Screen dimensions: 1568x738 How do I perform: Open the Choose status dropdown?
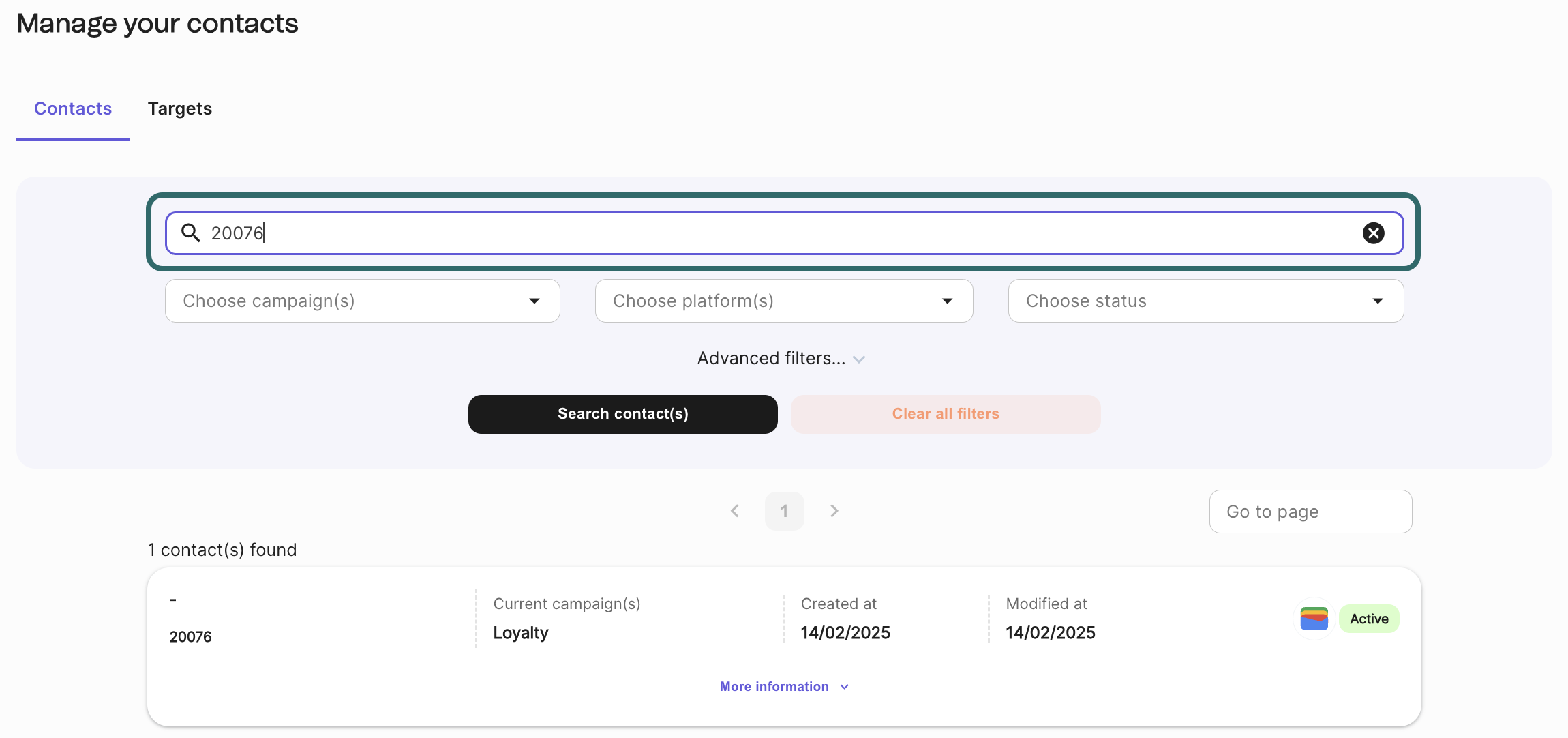1205,301
